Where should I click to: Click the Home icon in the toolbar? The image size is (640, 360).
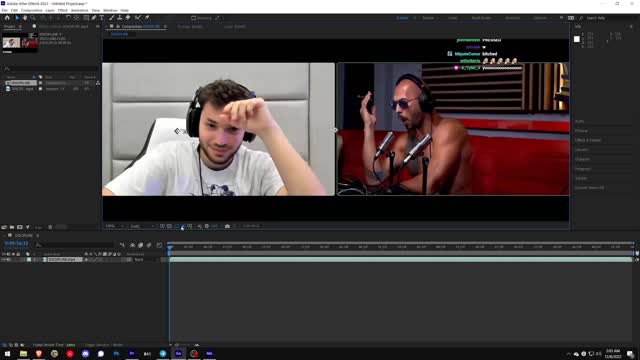pos(7,18)
